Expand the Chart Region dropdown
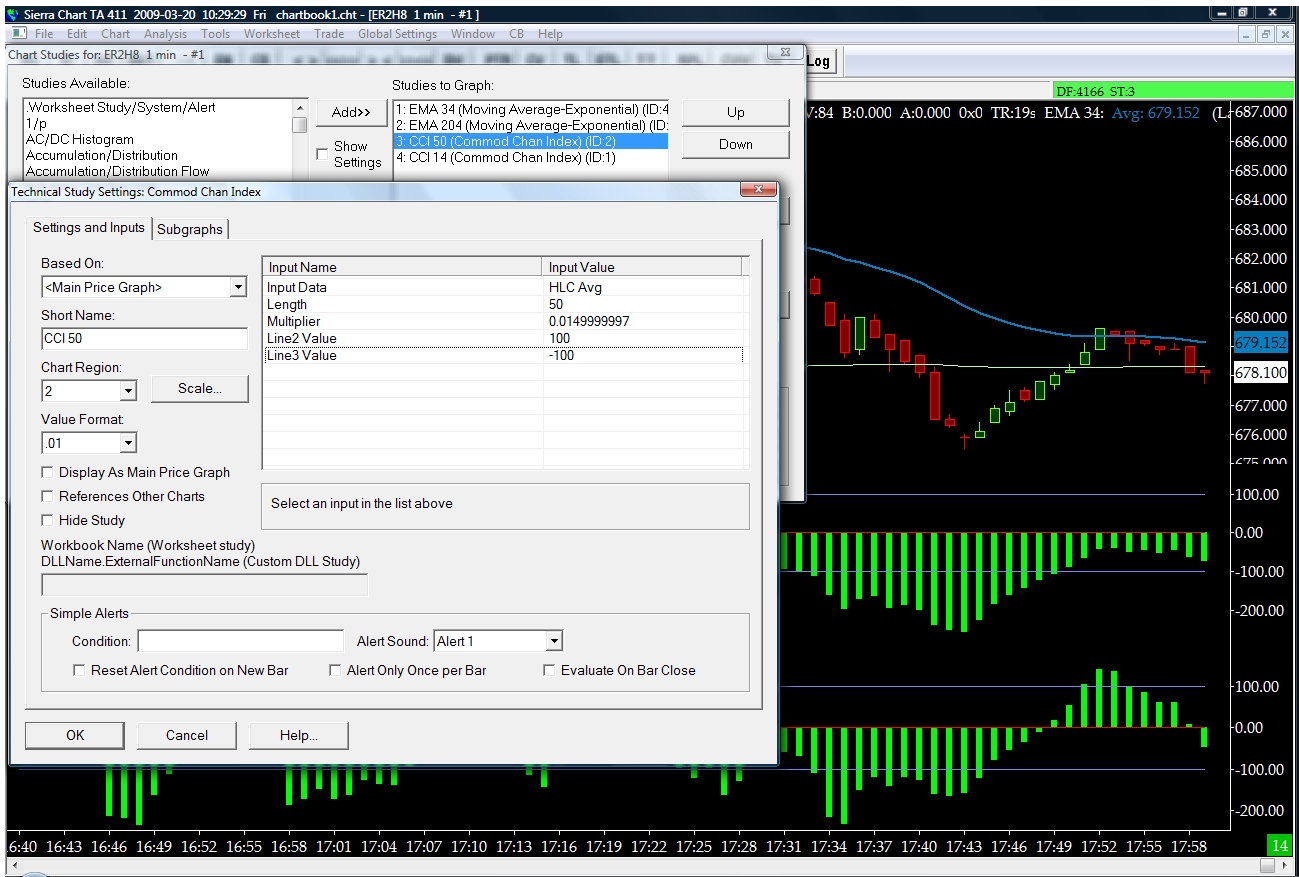1299x877 pixels. 128,391
